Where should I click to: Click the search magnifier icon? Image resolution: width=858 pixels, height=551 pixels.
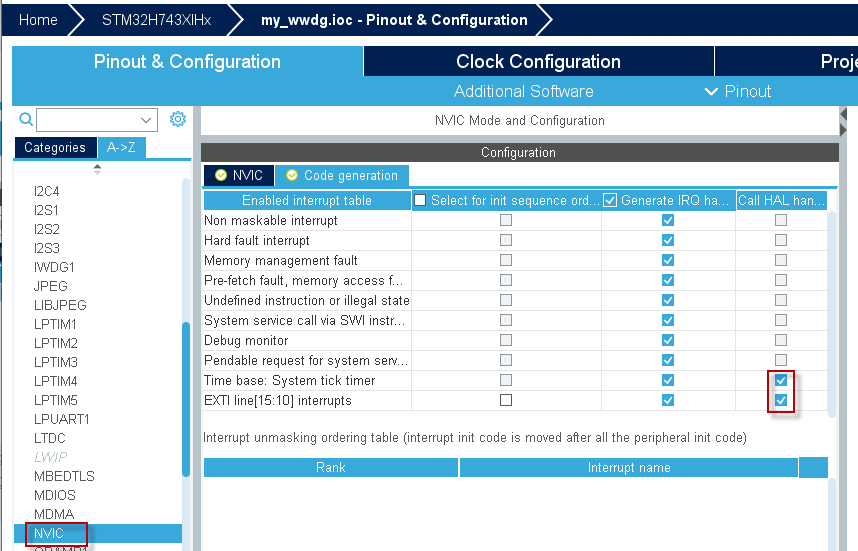[26, 119]
